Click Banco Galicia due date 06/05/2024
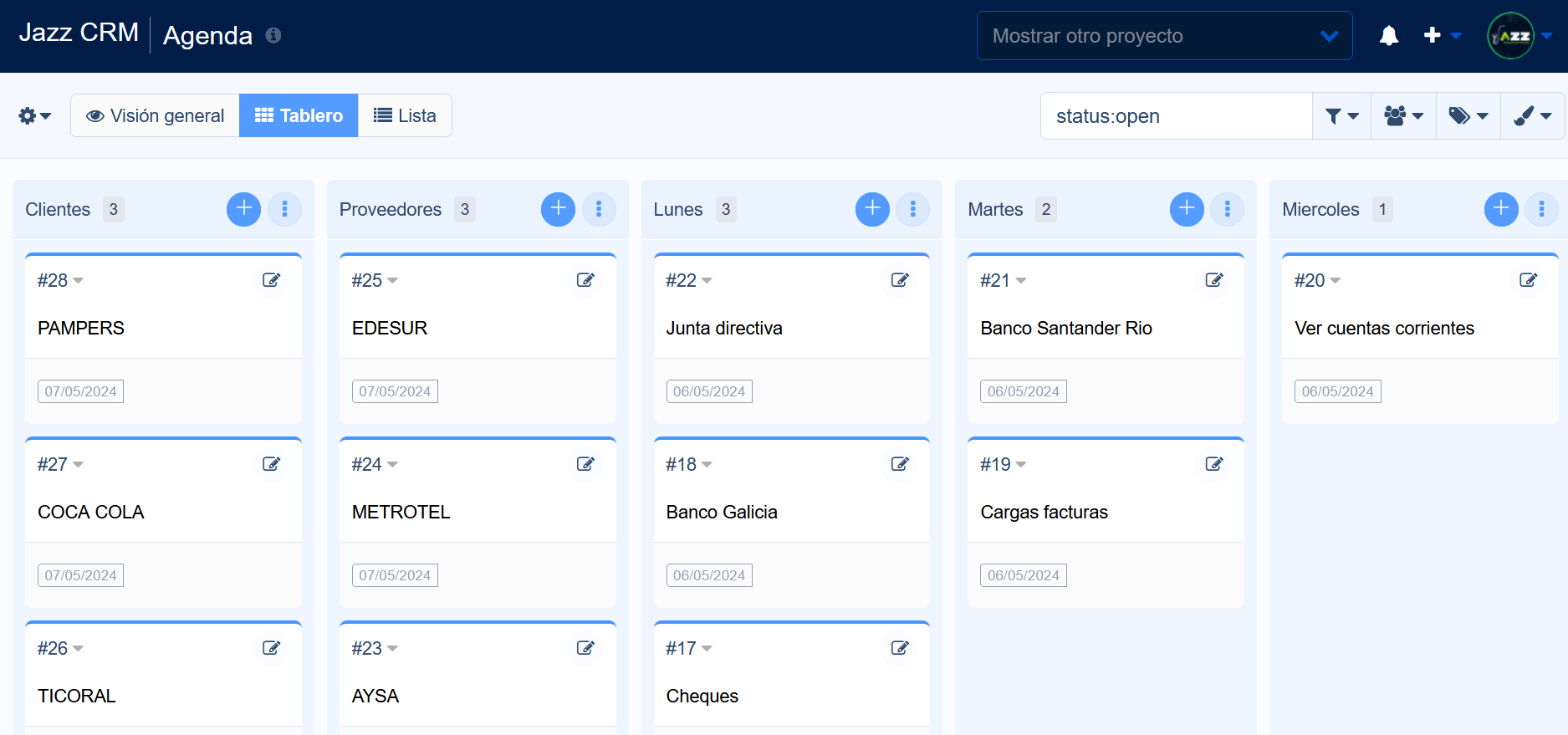This screenshot has width=1568, height=735. 709,575
